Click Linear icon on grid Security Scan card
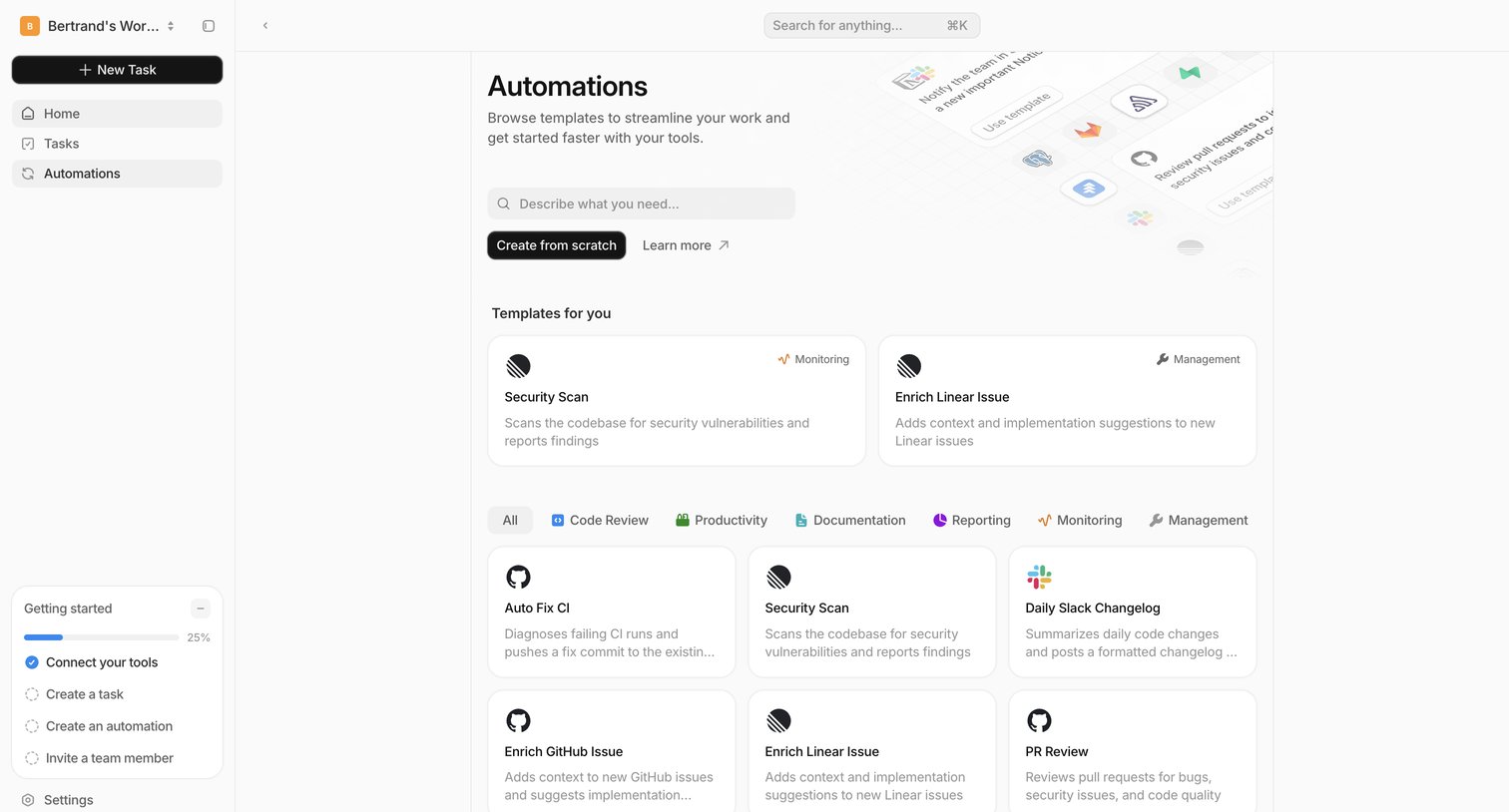The height and width of the screenshot is (812, 1509). (x=778, y=577)
